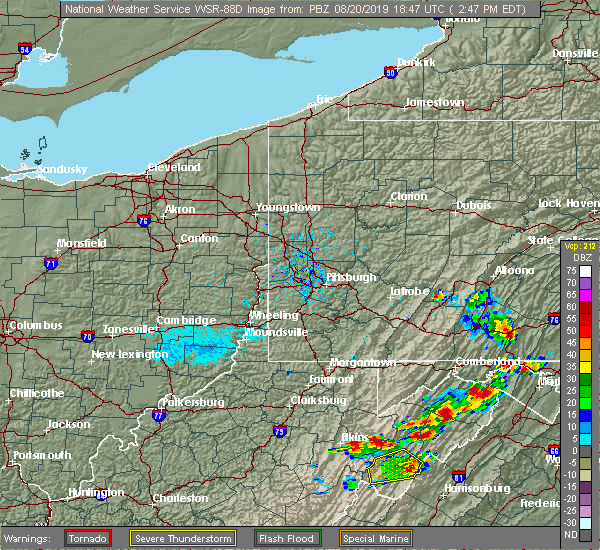Screen dimensions: 600x550
Task: Click the 5 dBZ cyan color swatch
Action: click(585, 439)
